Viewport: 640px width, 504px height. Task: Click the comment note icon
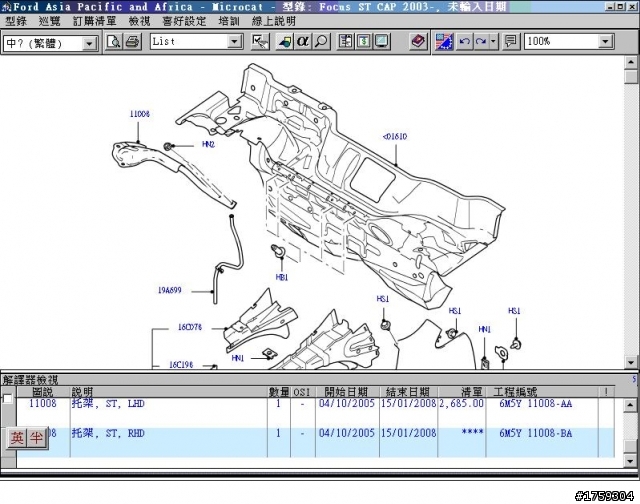511,41
